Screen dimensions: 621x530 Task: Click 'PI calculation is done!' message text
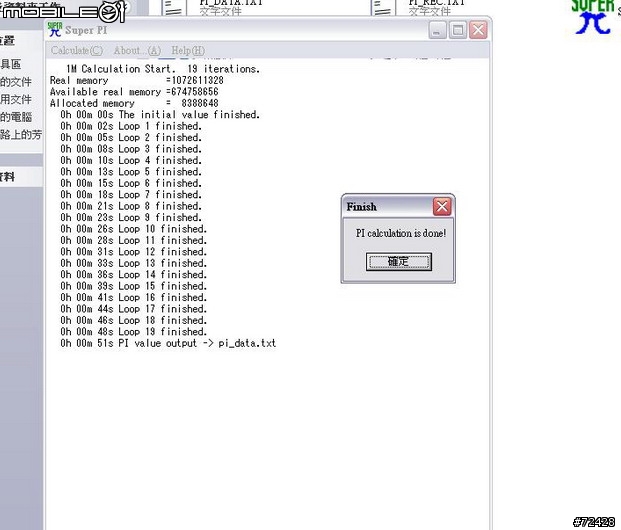(401, 233)
